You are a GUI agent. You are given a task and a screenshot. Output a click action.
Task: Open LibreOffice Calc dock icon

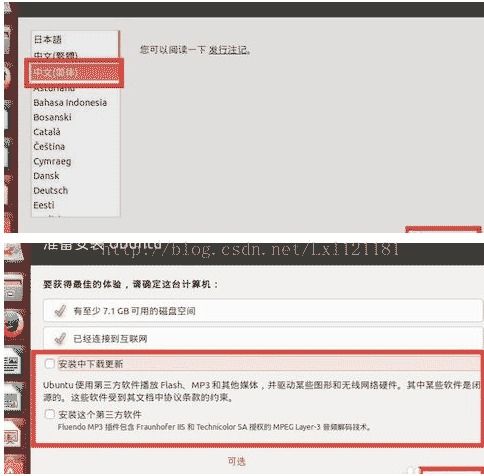click(x=13, y=397)
